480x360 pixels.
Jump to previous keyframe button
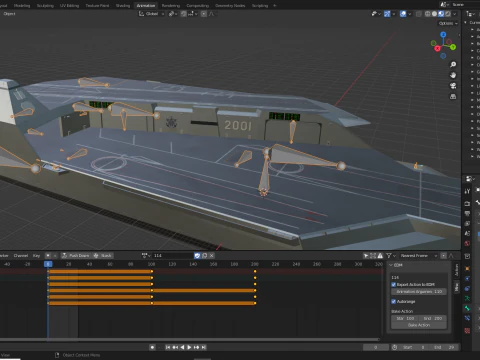pos(175,347)
